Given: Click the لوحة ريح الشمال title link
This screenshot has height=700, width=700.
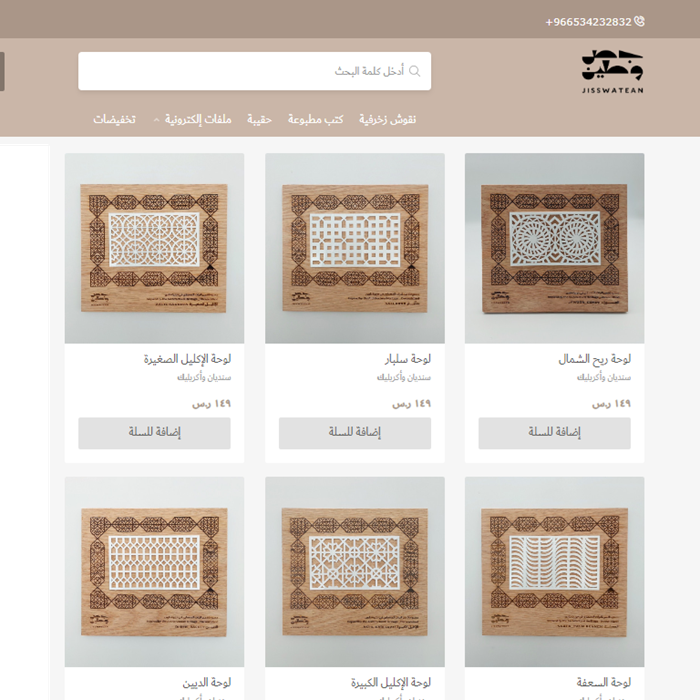Looking at the screenshot, I should click(594, 359).
